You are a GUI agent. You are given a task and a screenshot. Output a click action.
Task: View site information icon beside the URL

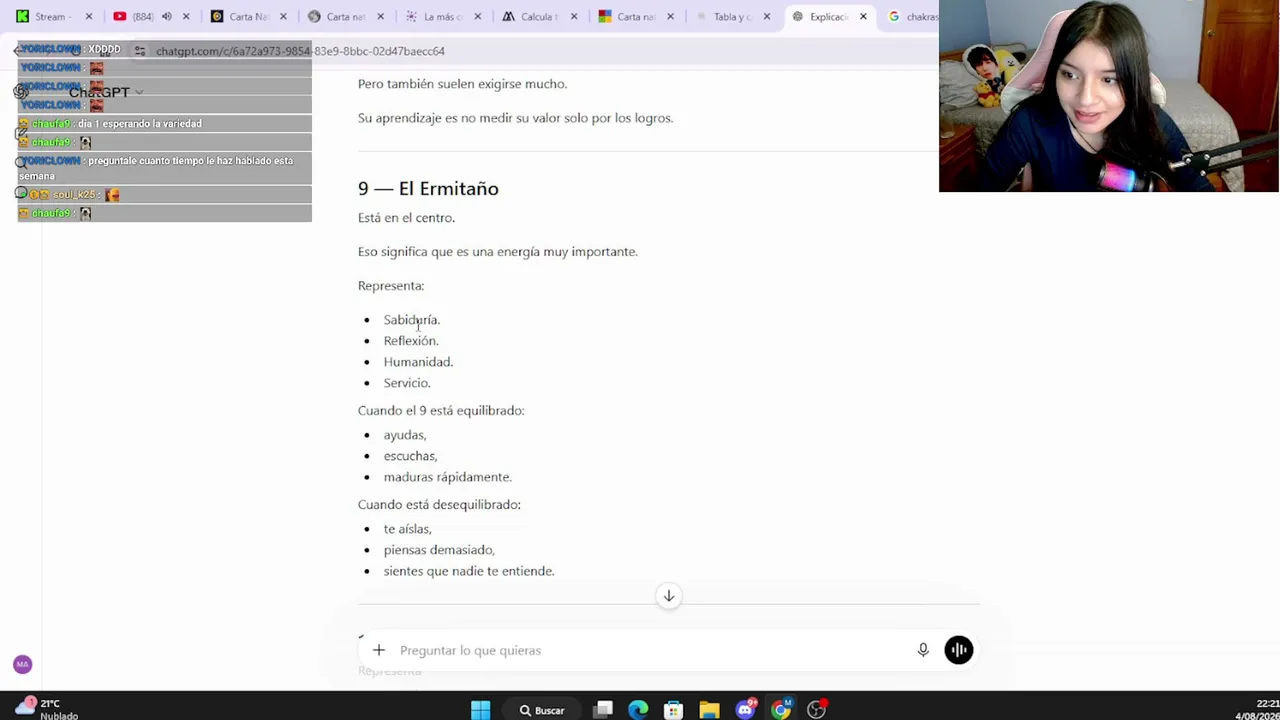tap(140, 51)
